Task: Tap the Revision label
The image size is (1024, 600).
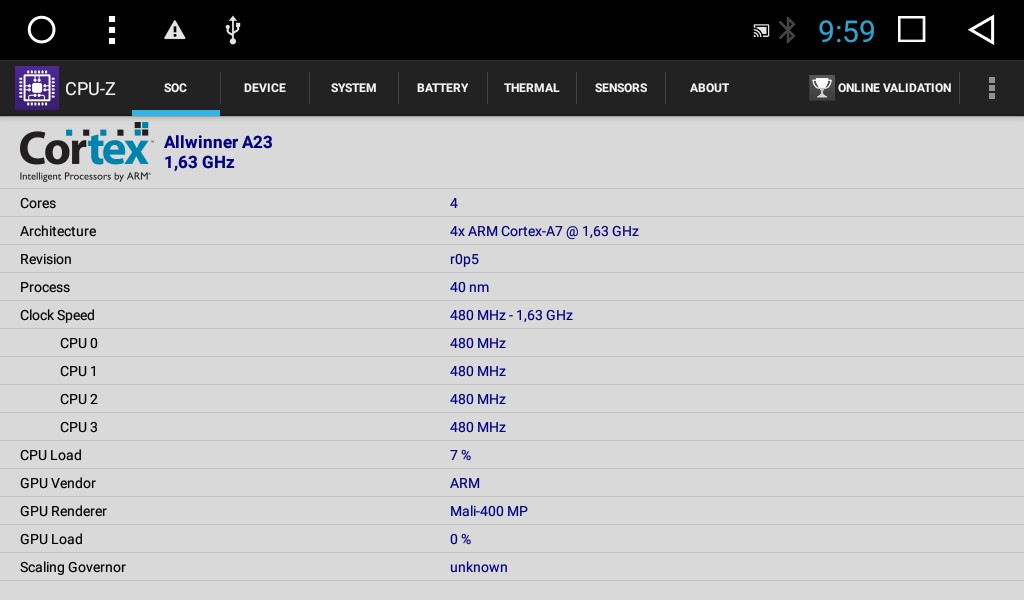Action: [46, 259]
